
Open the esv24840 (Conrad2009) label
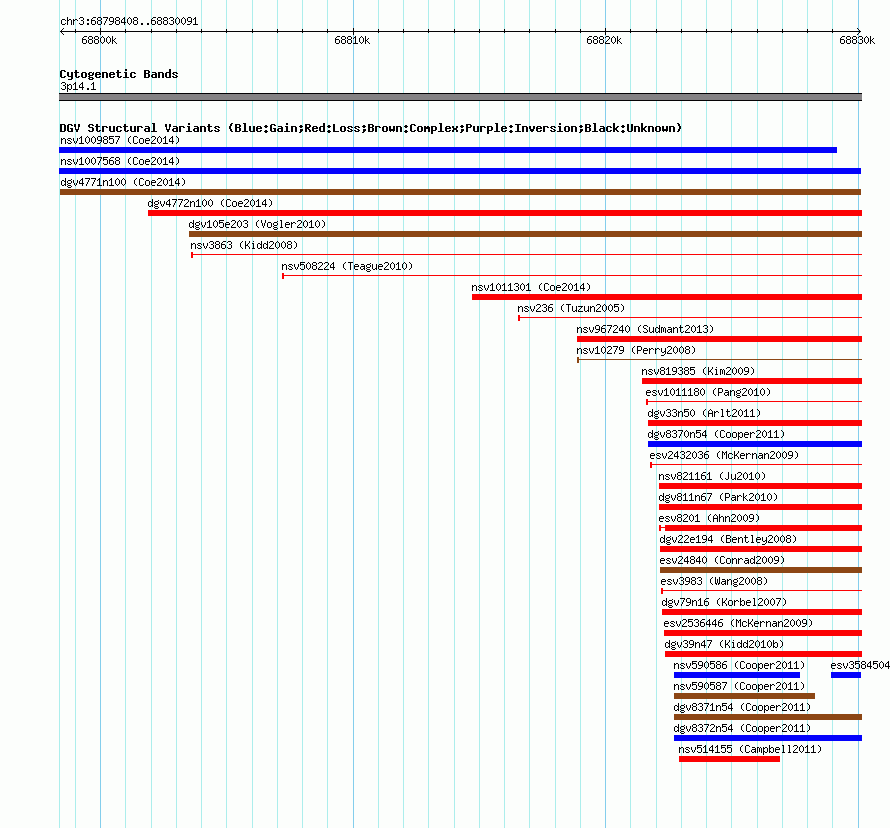pyautogui.click(x=722, y=560)
